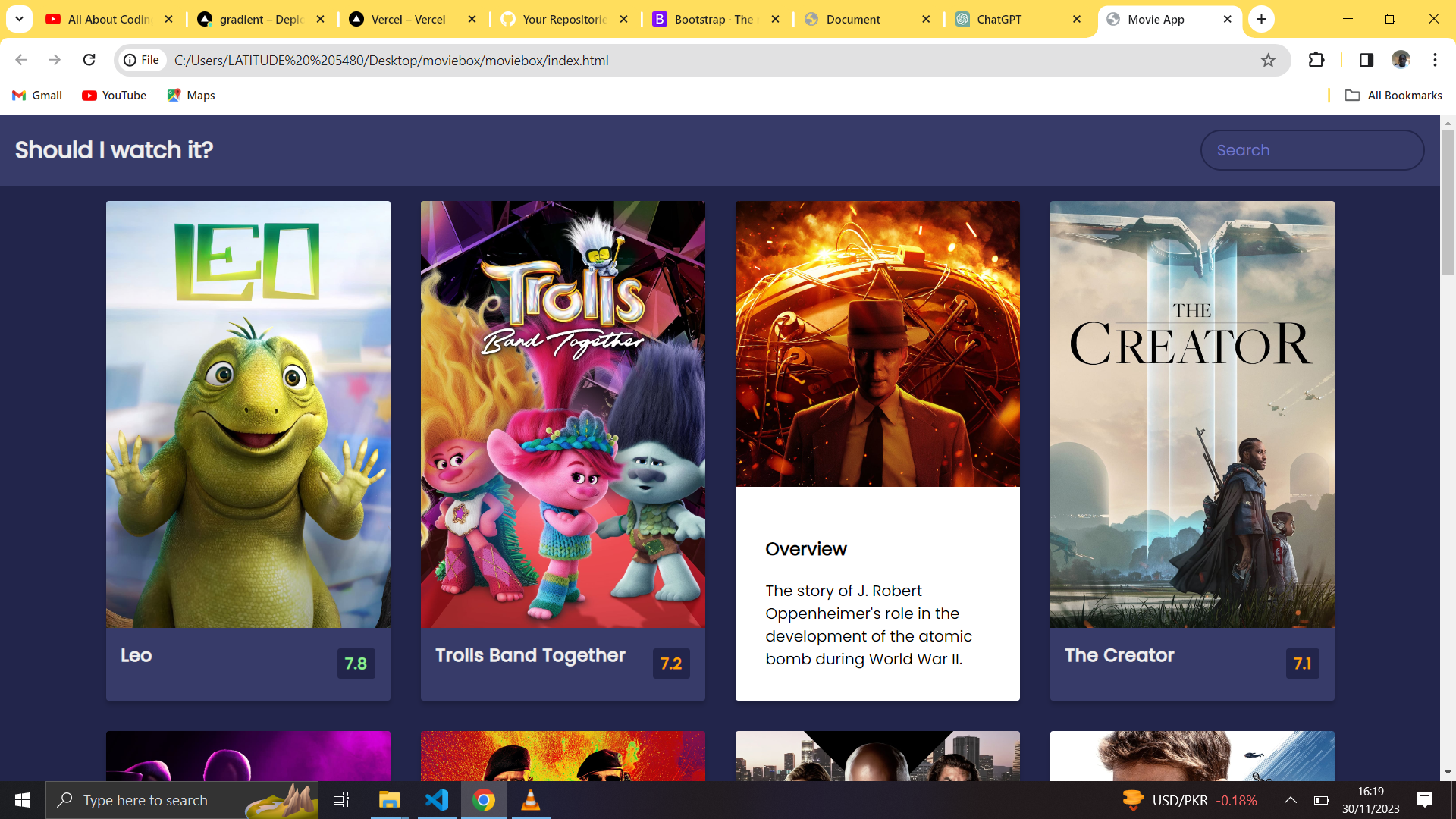Open the Windows Task View icon

(341, 800)
